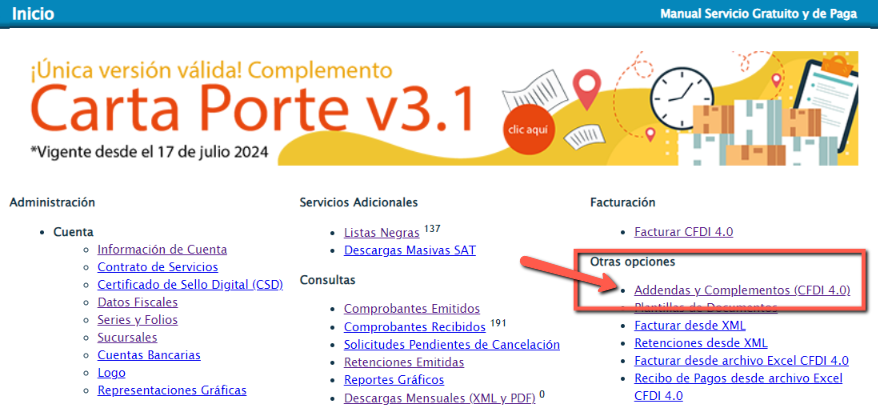Open Contrato de Servicios
This screenshot has width=878, height=420.
[x=158, y=267]
